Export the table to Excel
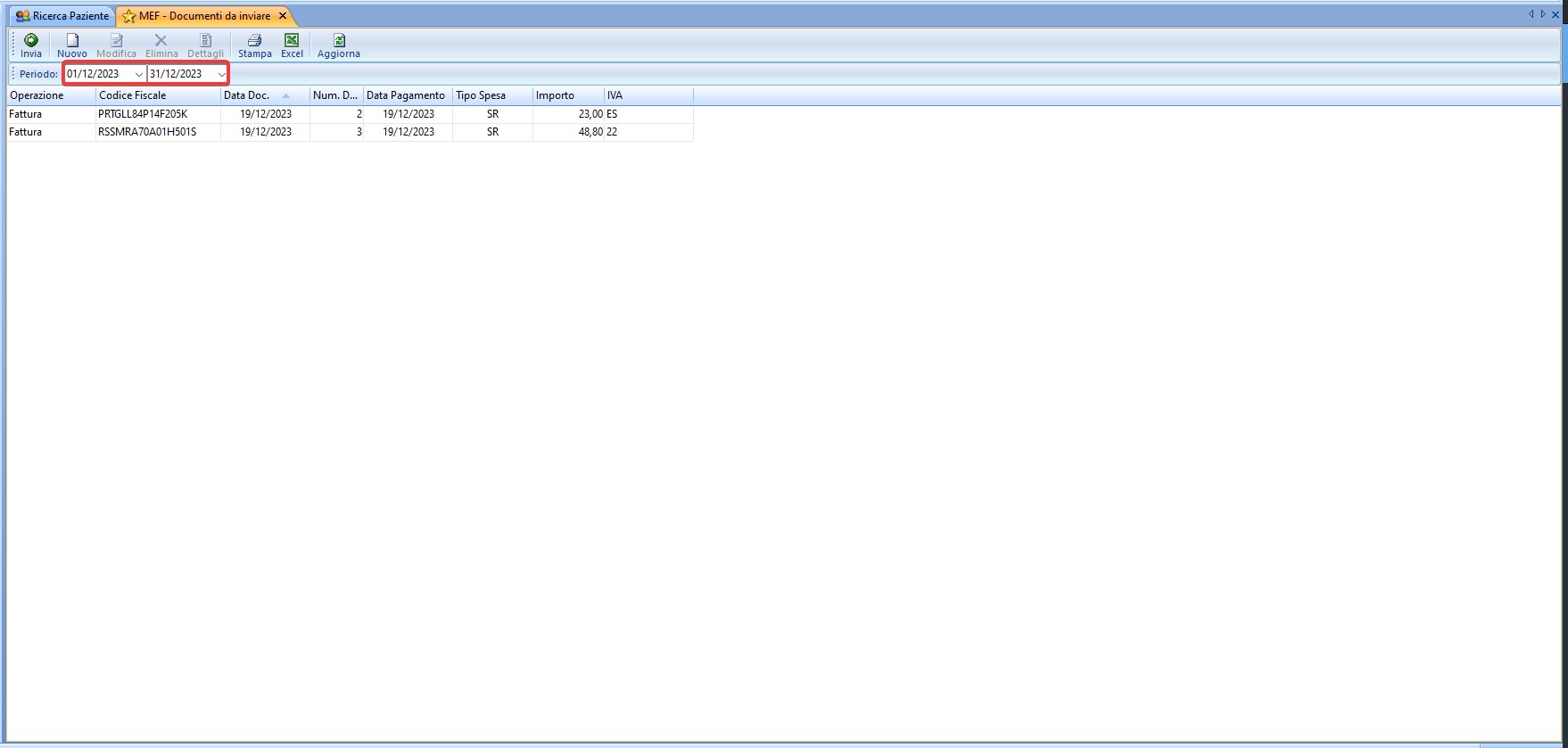 (x=292, y=45)
